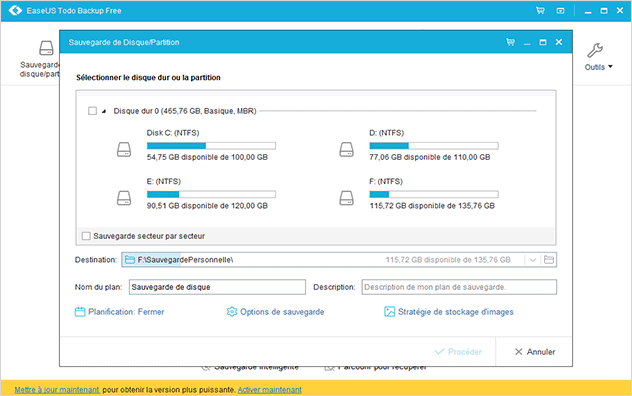The height and width of the screenshot is (396, 632).
Task: Check the Disque dur 0 checkbox
Action: click(x=92, y=110)
